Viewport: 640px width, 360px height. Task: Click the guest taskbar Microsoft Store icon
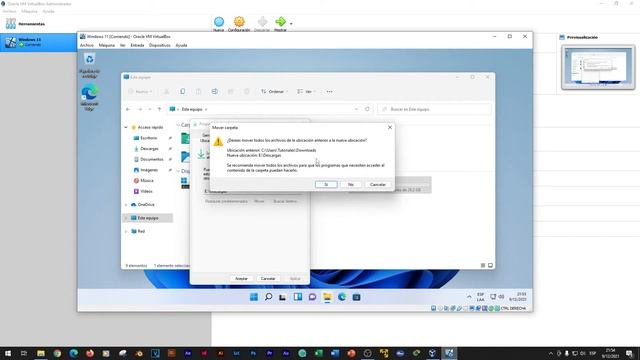[x=356, y=297]
